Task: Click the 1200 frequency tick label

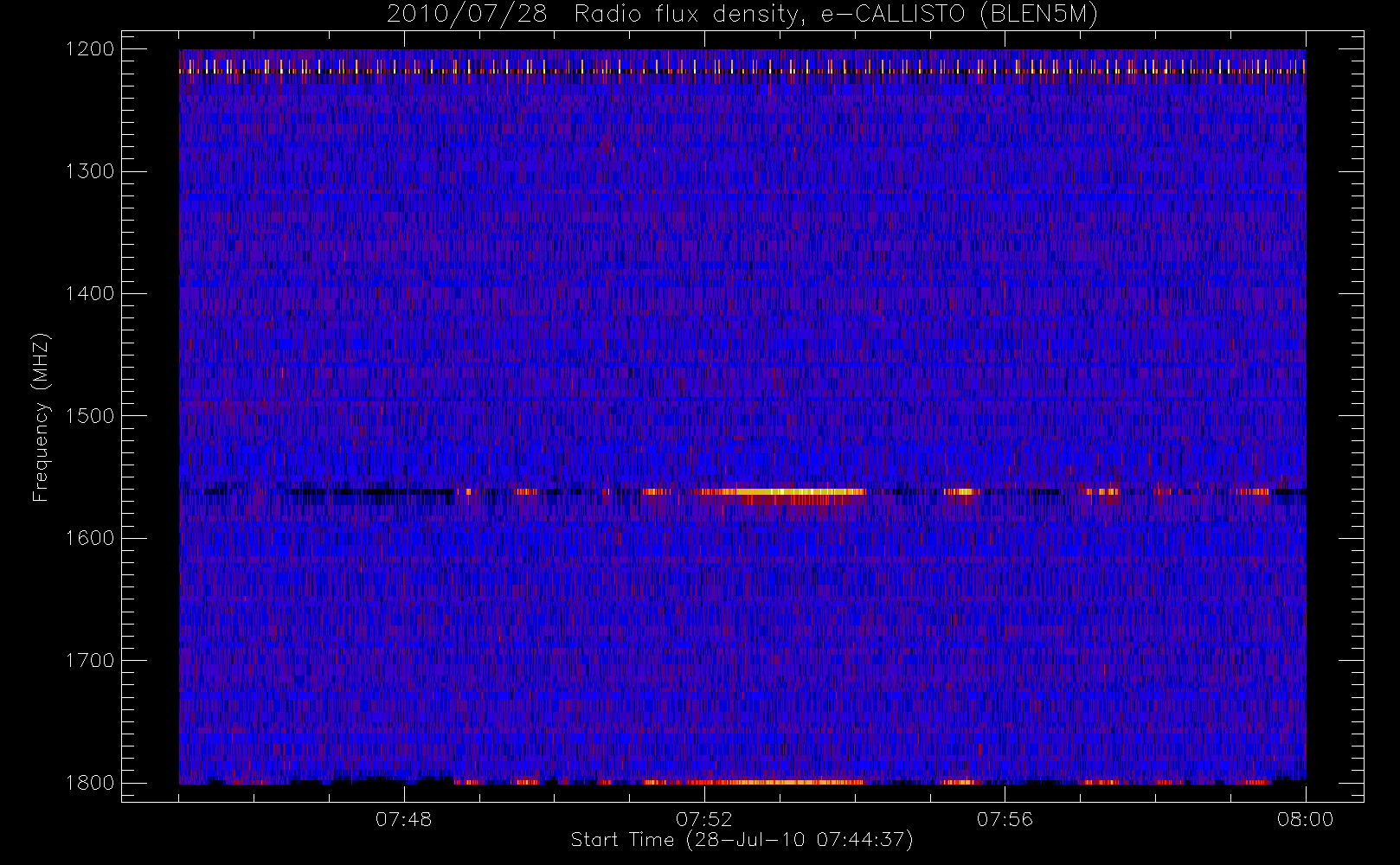Action: pyautogui.click(x=90, y=49)
